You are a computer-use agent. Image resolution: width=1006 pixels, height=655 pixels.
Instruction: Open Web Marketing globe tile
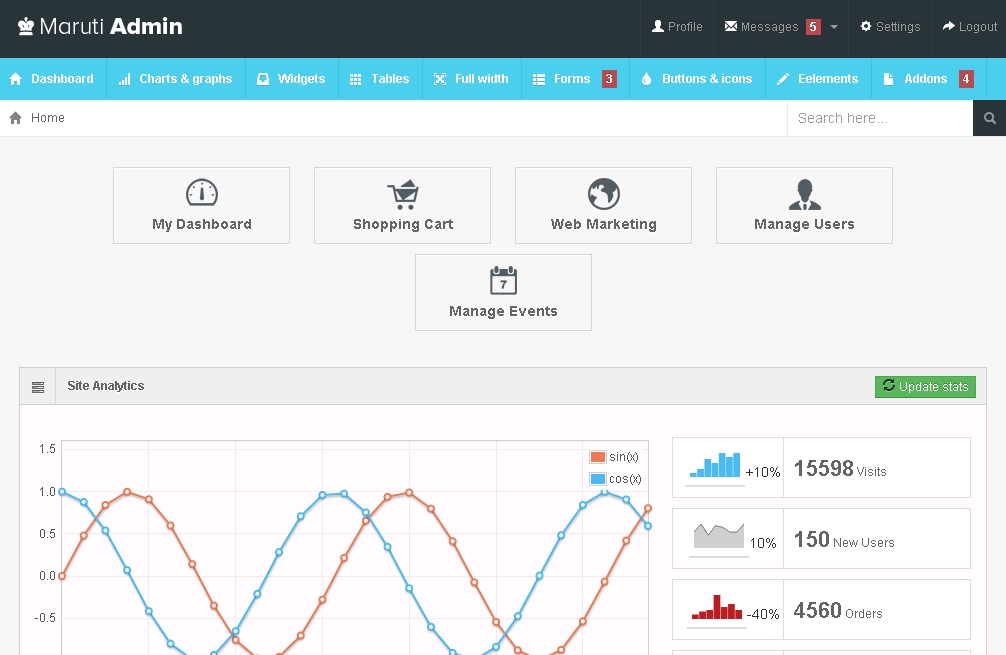point(603,205)
